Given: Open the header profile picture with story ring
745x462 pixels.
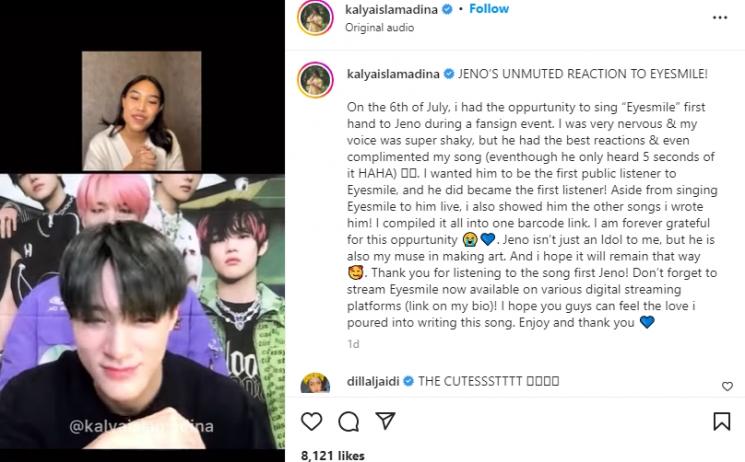Looking at the screenshot, I should point(315,18).
